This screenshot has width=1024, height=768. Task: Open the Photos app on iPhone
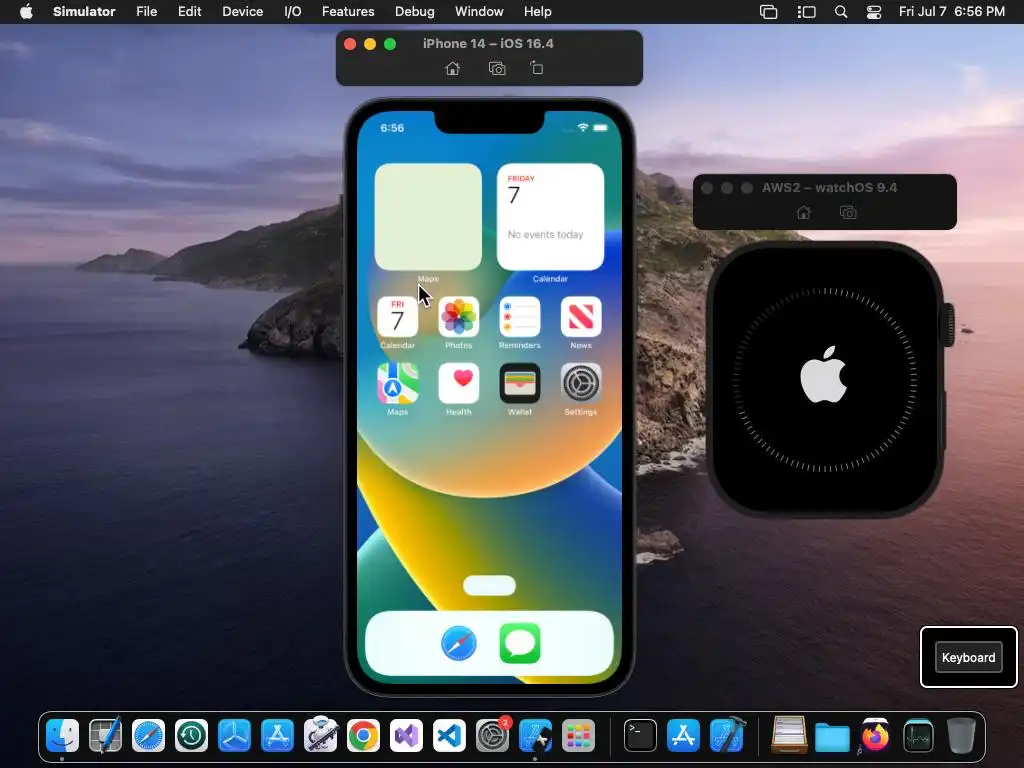pyautogui.click(x=458, y=317)
